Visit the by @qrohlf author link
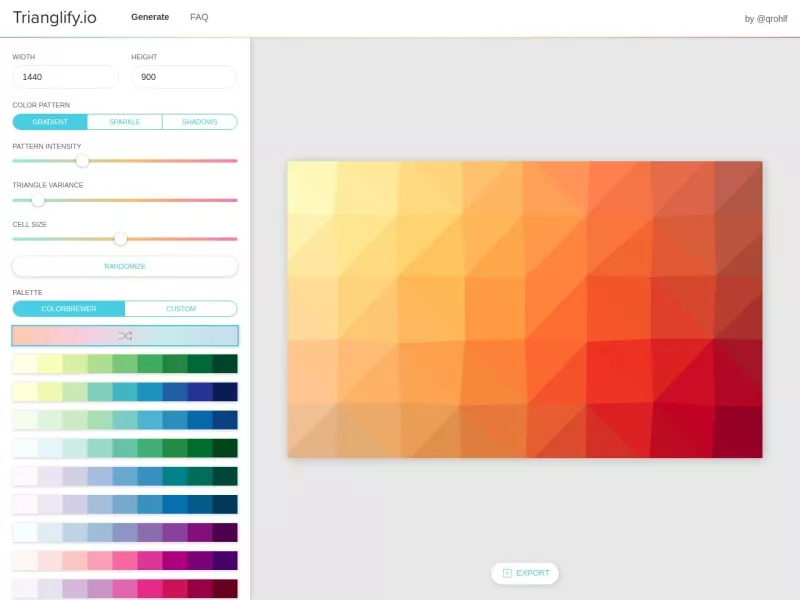The image size is (800, 600). click(766, 19)
